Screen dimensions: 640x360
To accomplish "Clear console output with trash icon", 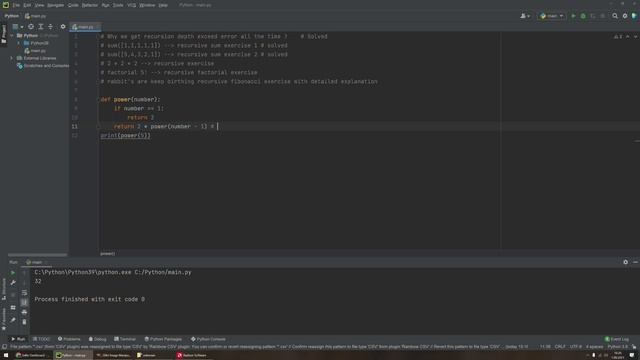I will pos(24,322).
